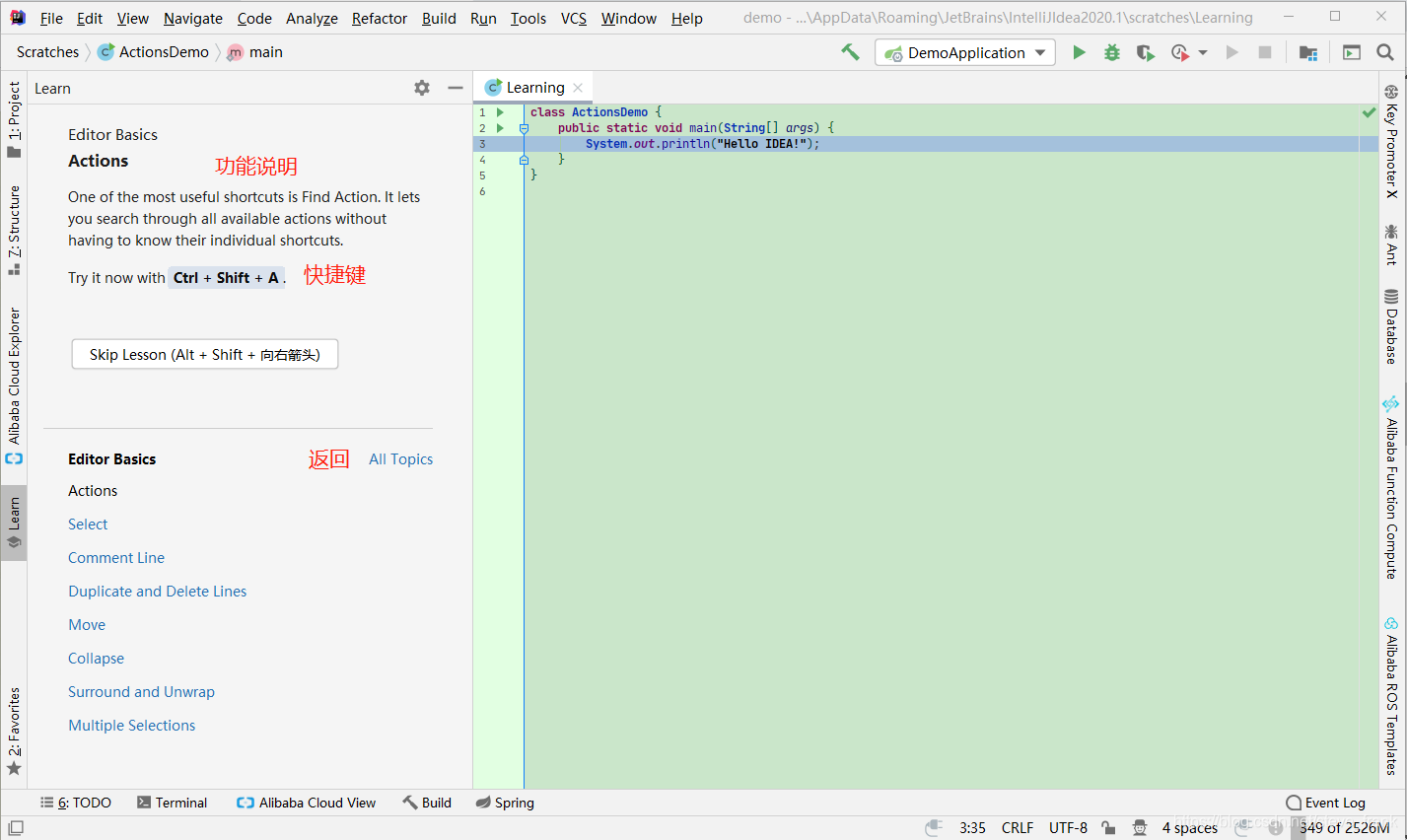Image resolution: width=1407 pixels, height=840 pixels.
Task: Open the Select lesson link
Action: point(88,524)
